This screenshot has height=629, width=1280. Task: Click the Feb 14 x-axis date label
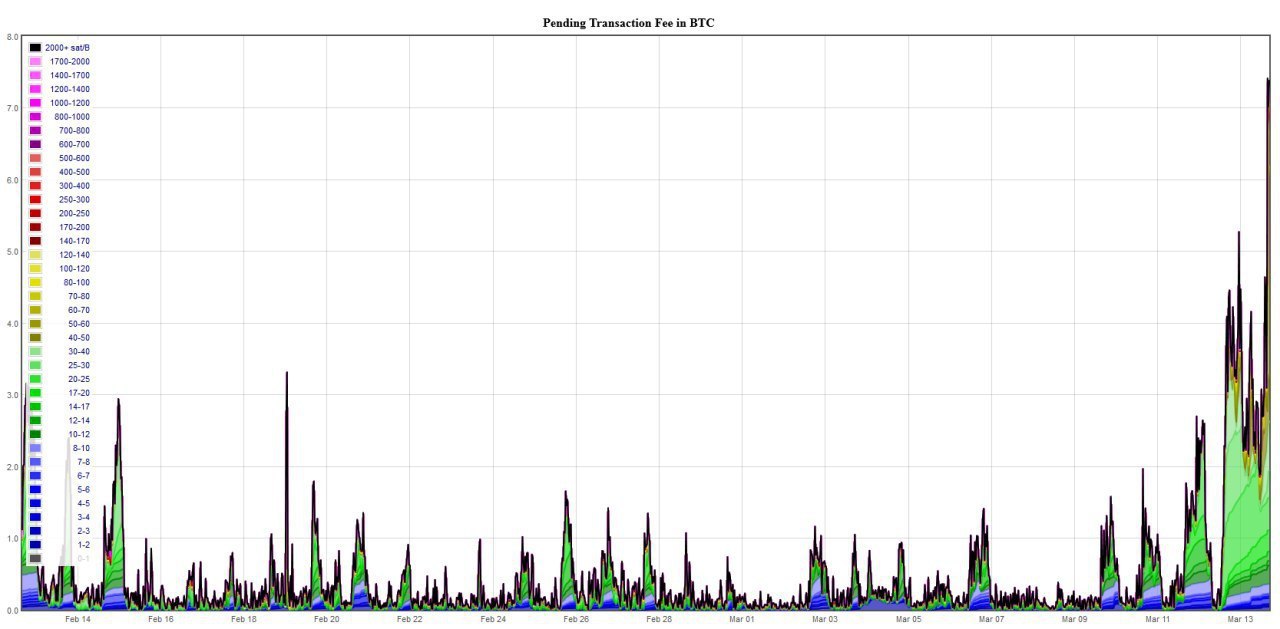coord(78,620)
